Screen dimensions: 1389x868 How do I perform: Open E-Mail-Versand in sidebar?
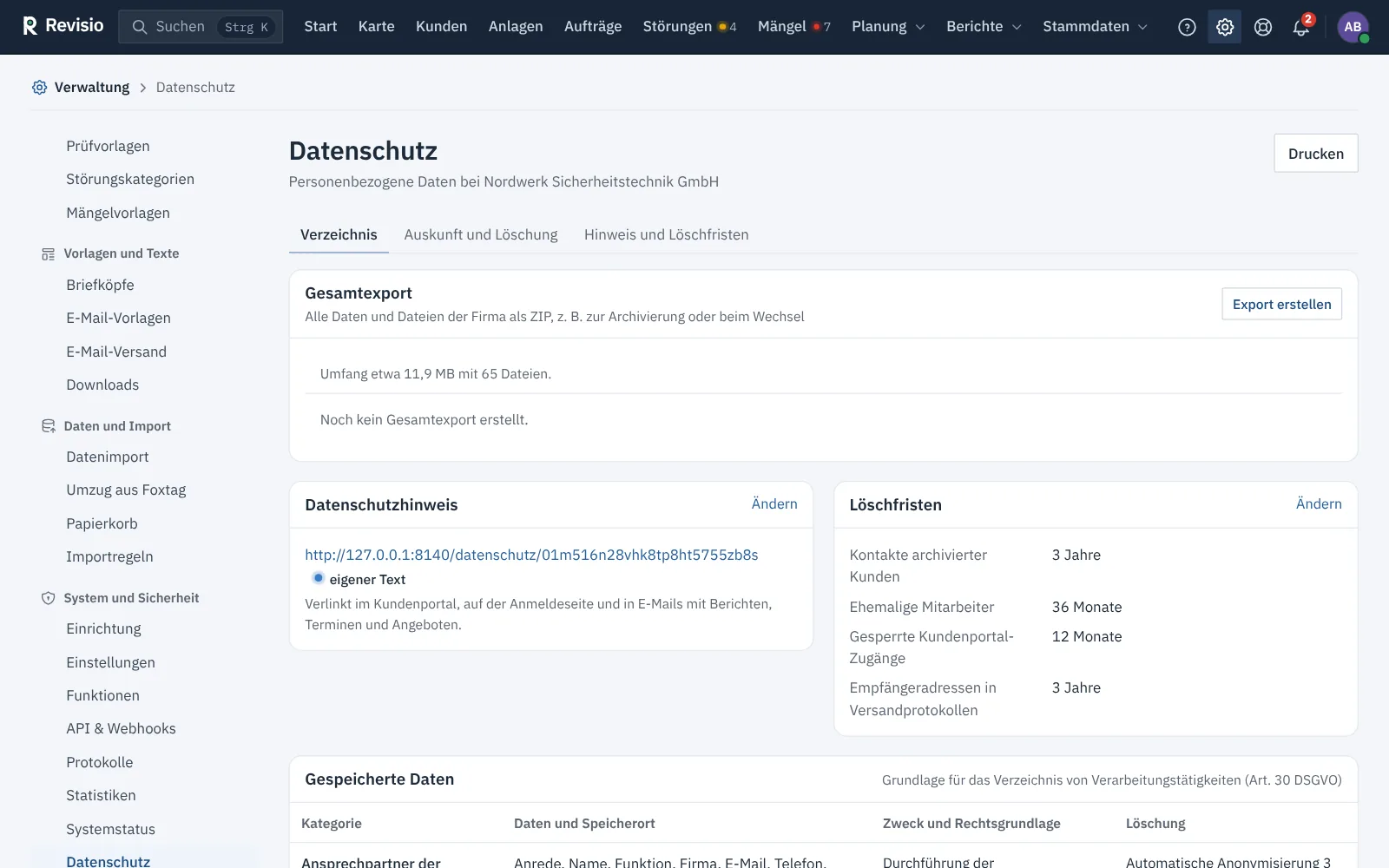[116, 352]
